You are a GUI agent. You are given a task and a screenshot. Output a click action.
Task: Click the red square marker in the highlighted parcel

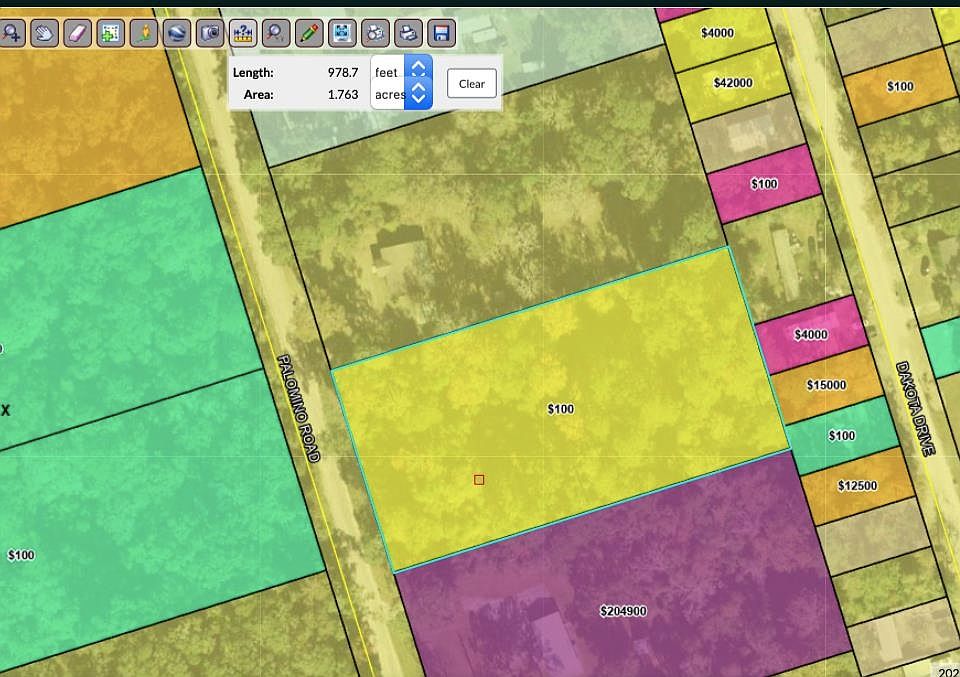coord(479,480)
